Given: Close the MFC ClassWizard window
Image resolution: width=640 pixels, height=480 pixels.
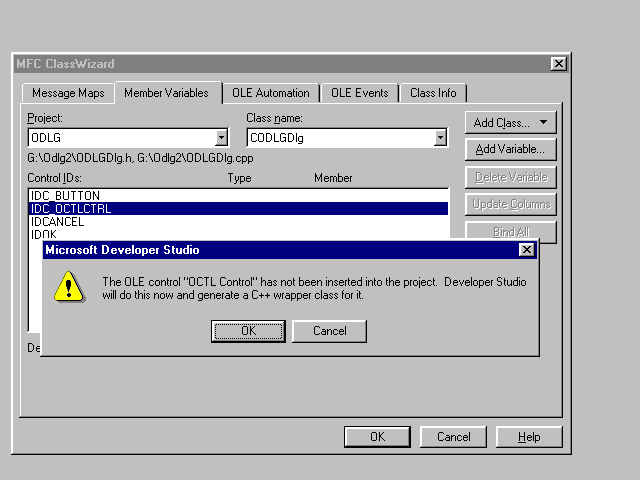Looking at the screenshot, I should [558, 64].
